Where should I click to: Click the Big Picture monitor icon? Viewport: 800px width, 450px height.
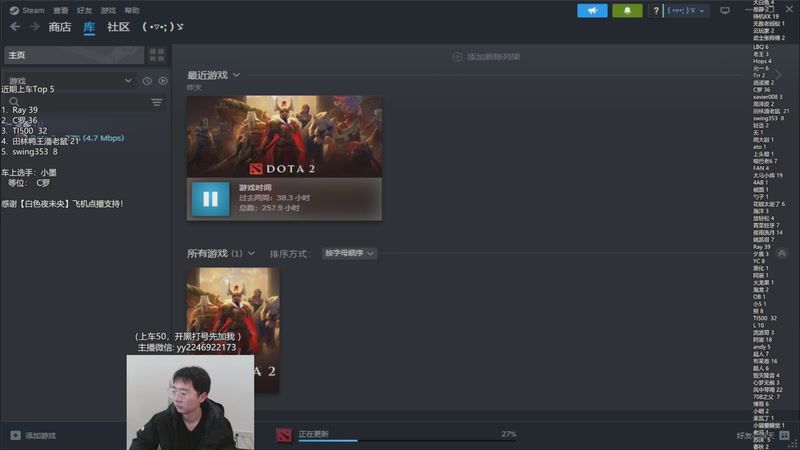pos(724,10)
